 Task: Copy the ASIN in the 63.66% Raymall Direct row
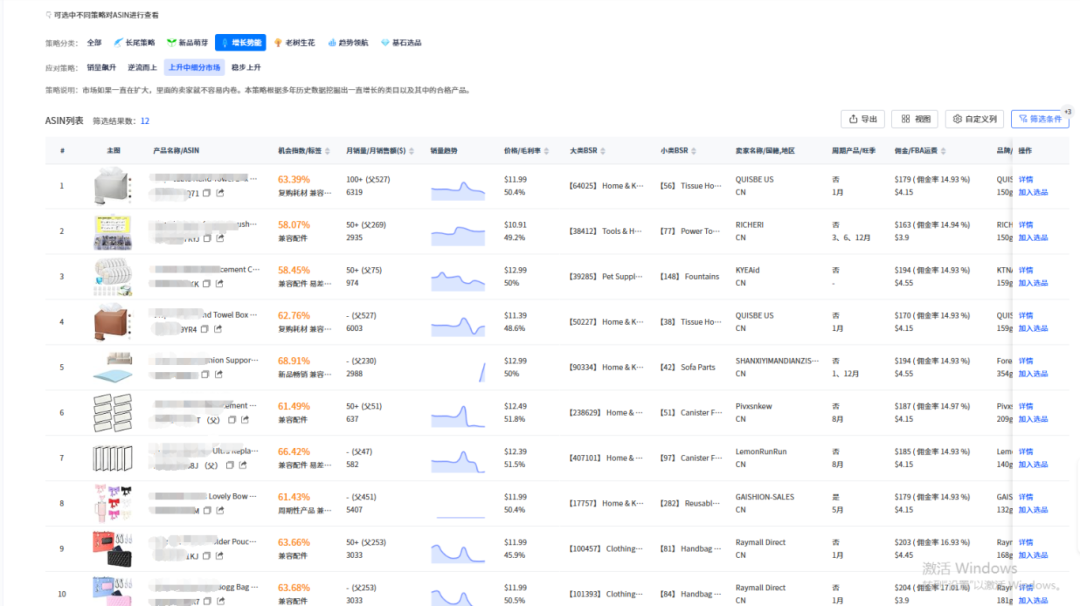[207, 556]
